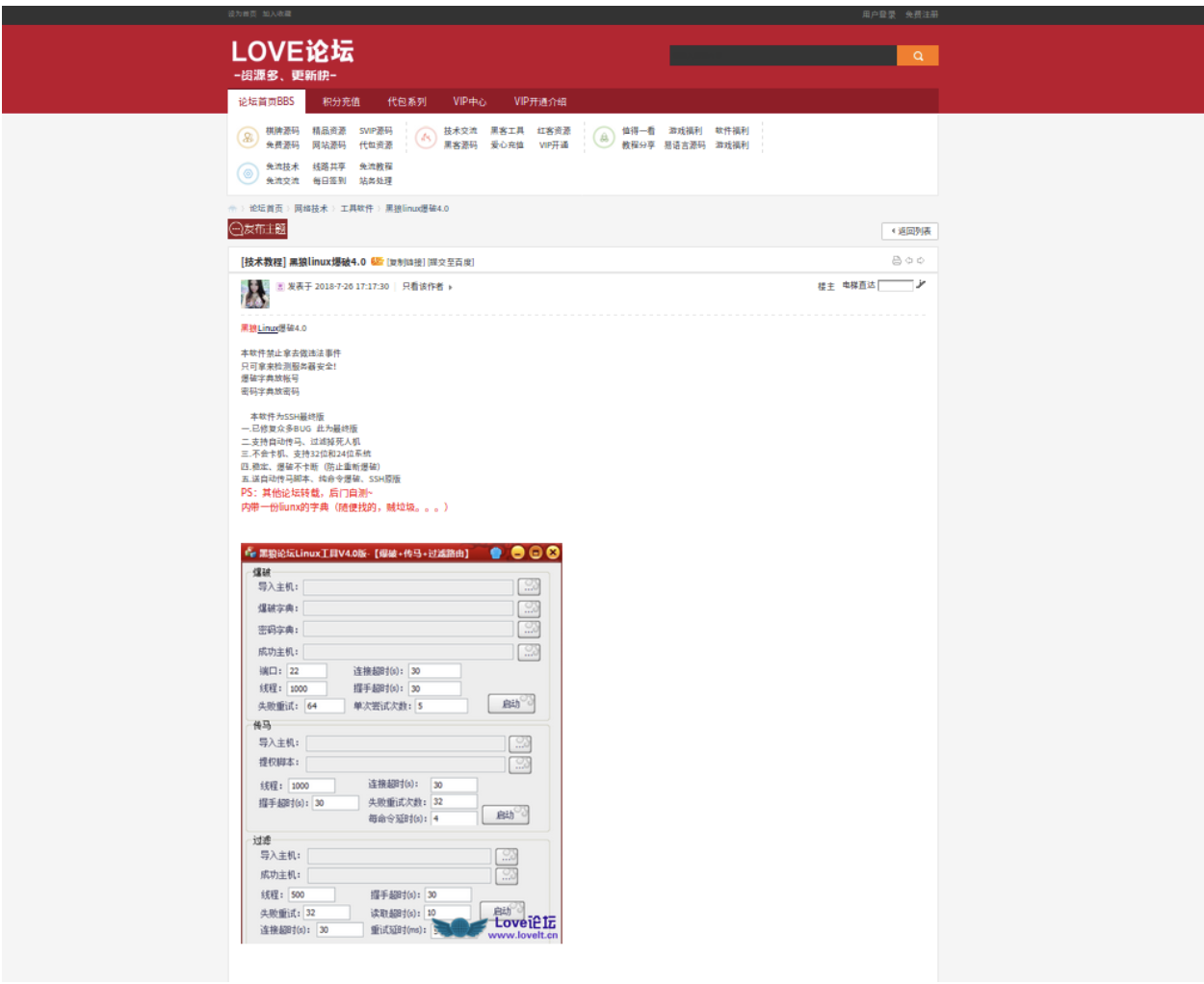Click the 红客资源 category link

tap(554, 131)
